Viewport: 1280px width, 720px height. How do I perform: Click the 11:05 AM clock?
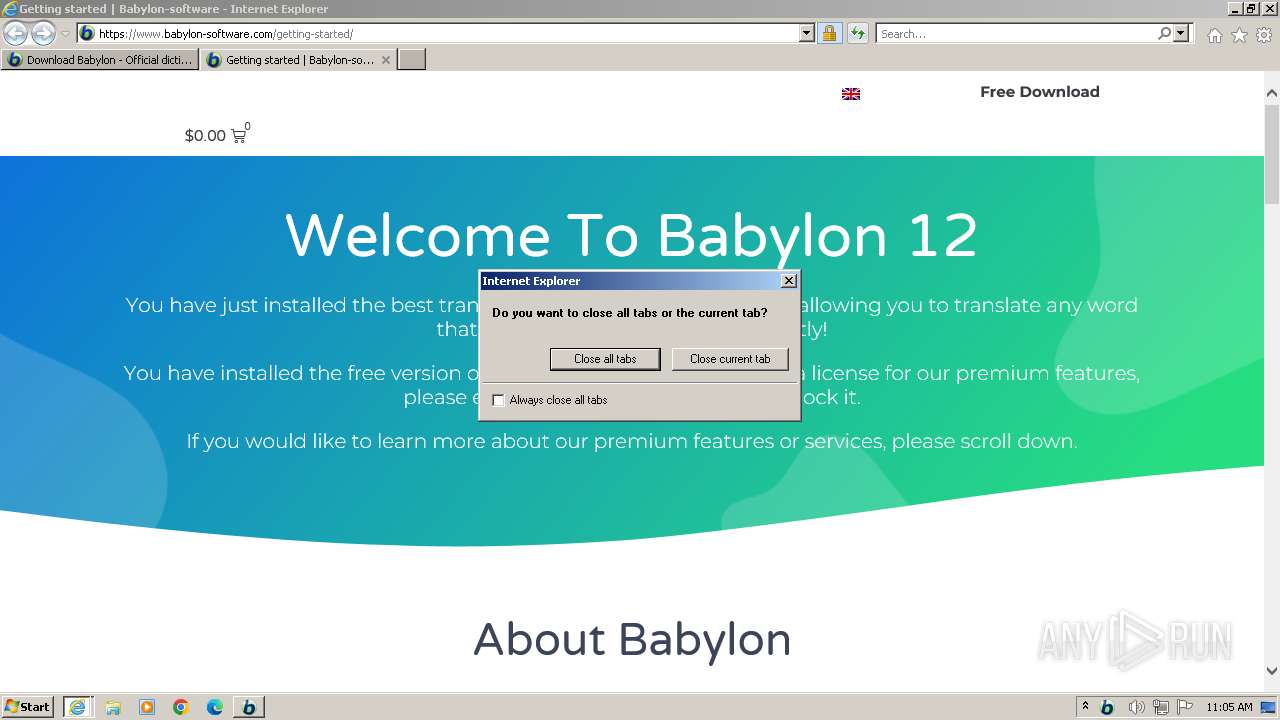coord(1229,707)
